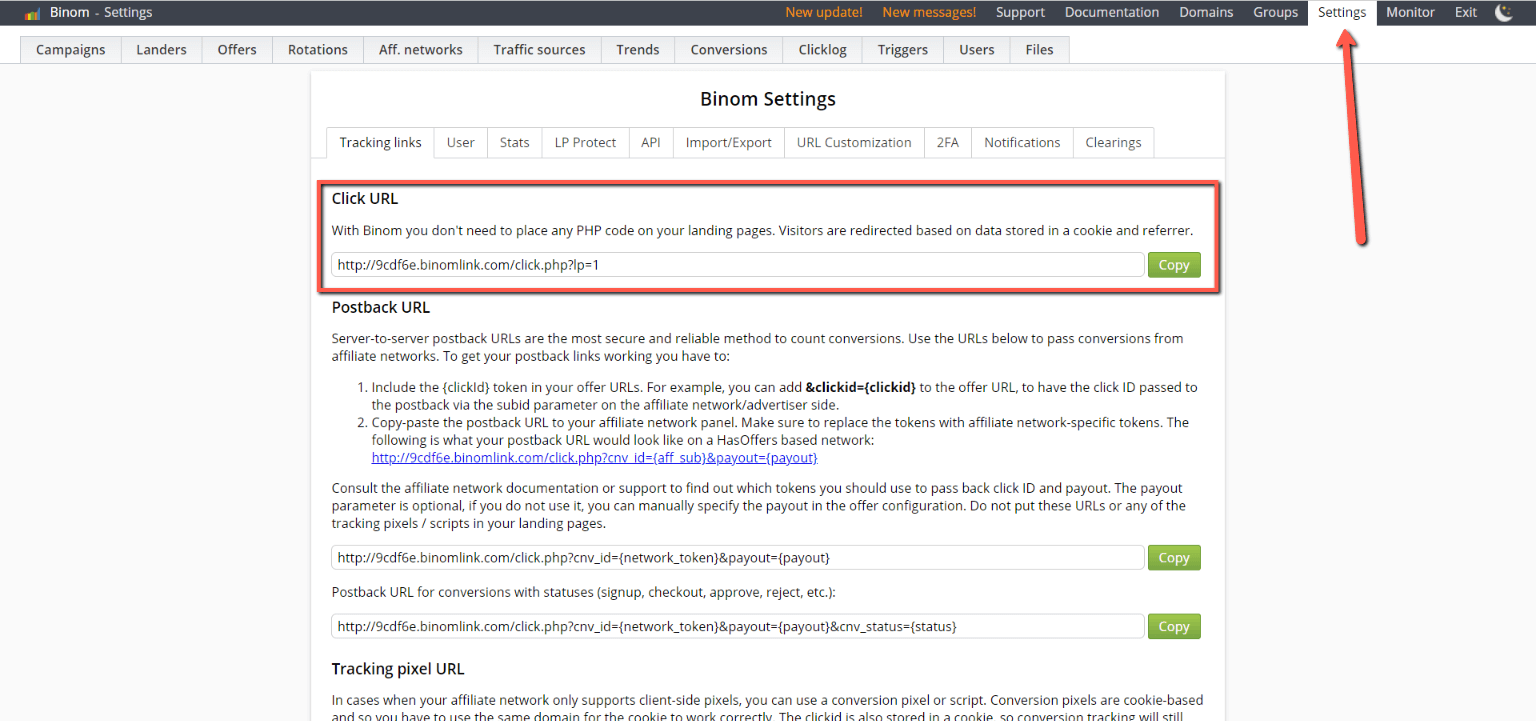
Task: Open the Triggers tab
Action: tap(903, 50)
